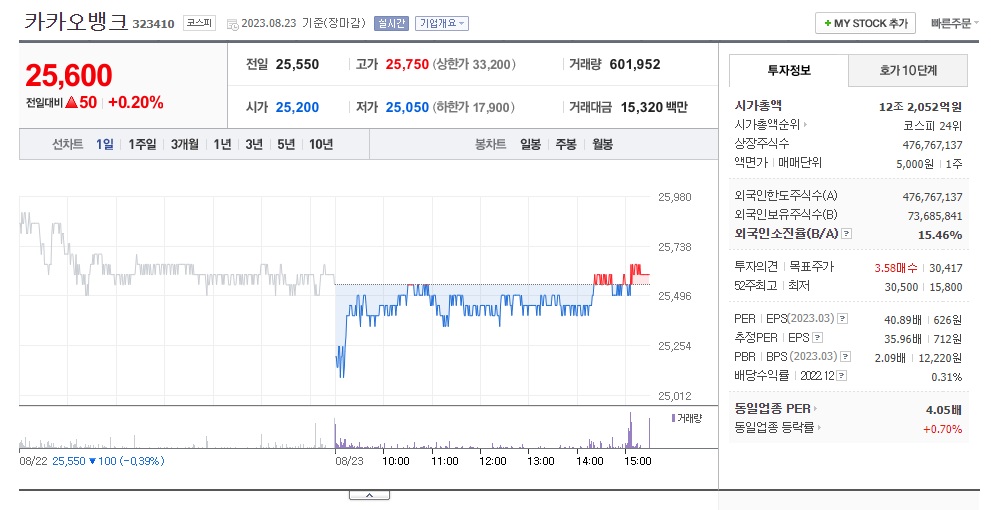Click the 시가총액 label
Image resolution: width=991 pixels, height=510 pixels.
point(758,106)
